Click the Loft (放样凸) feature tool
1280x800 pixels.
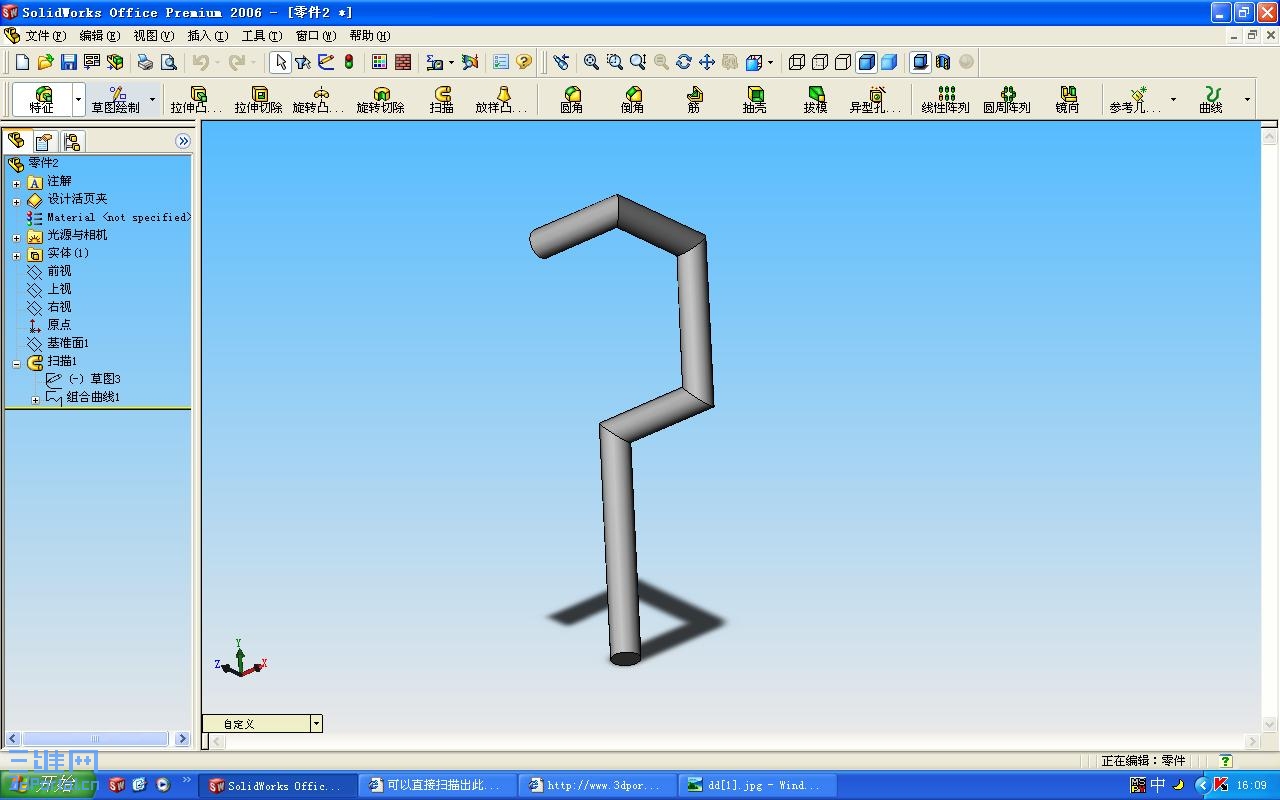click(x=502, y=100)
